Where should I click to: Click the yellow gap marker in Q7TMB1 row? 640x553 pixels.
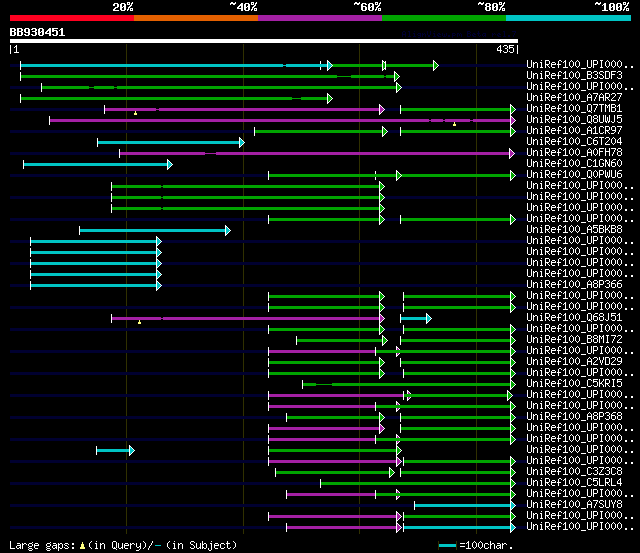(x=136, y=113)
